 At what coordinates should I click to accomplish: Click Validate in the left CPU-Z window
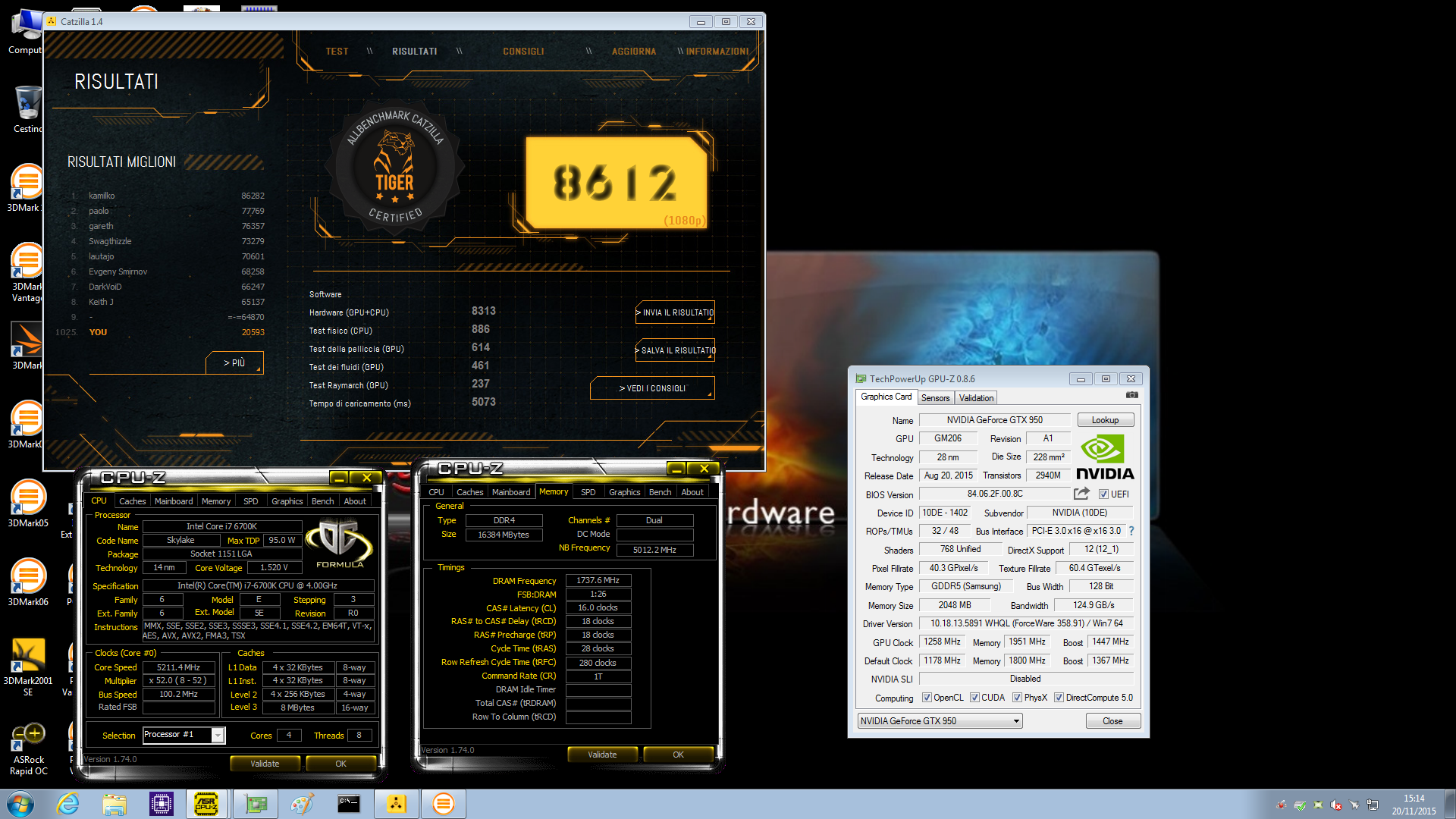tap(265, 764)
